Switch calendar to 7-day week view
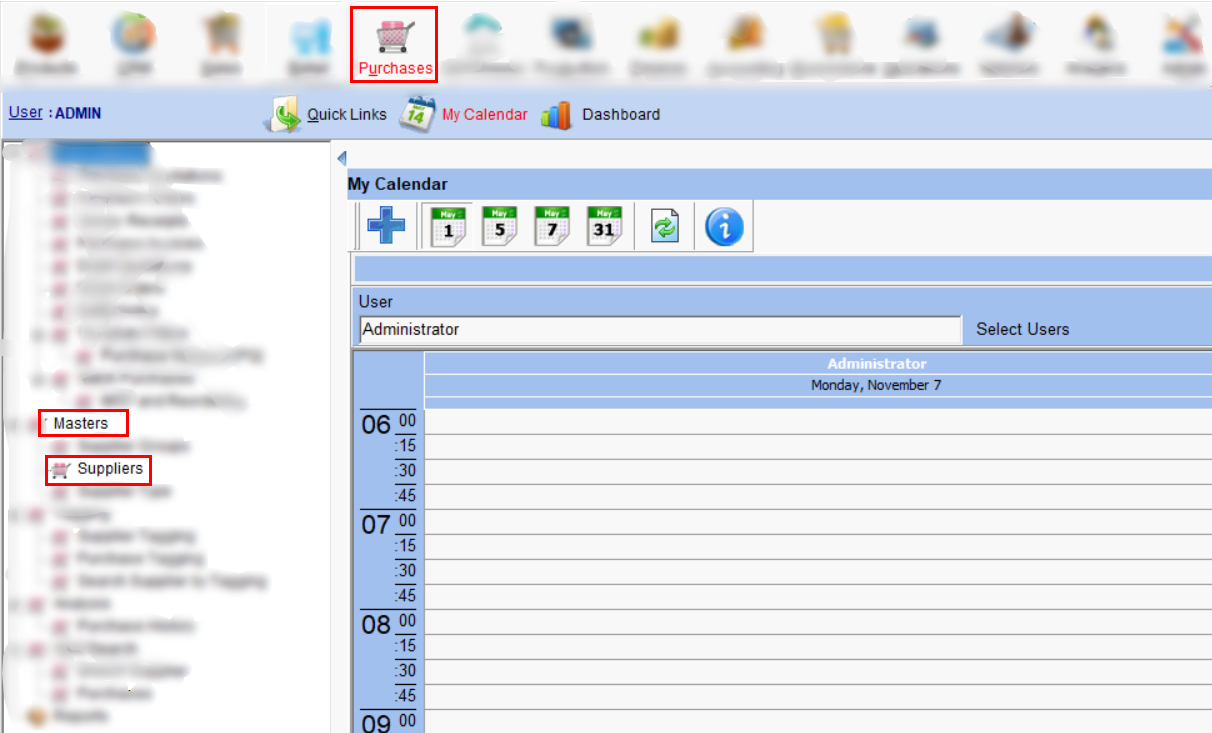Viewport: 1212px width, 733px height. coord(552,226)
